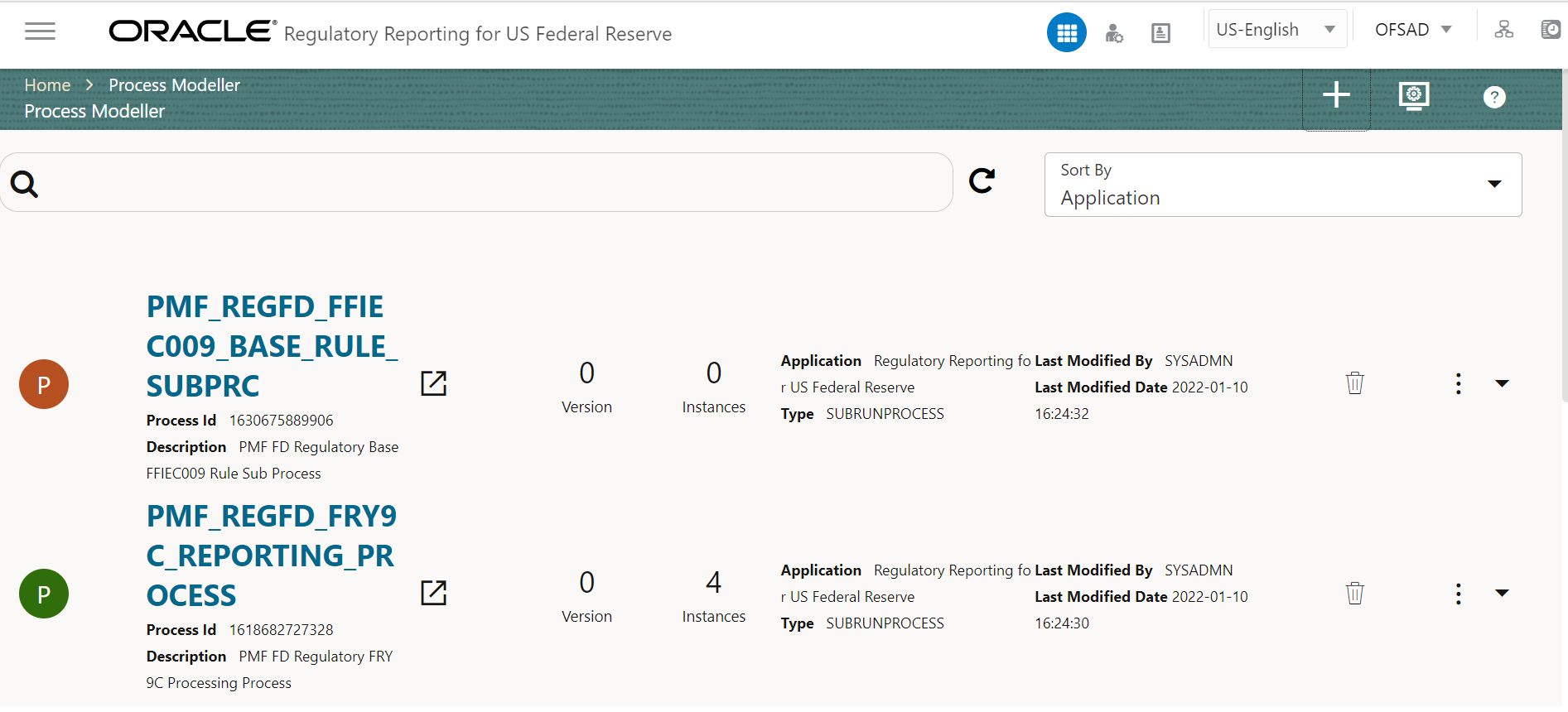This screenshot has height=712, width=1568.
Task: Expand details of FRY9C reporting process
Action: pyautogui.click(x=1502, y=593)
